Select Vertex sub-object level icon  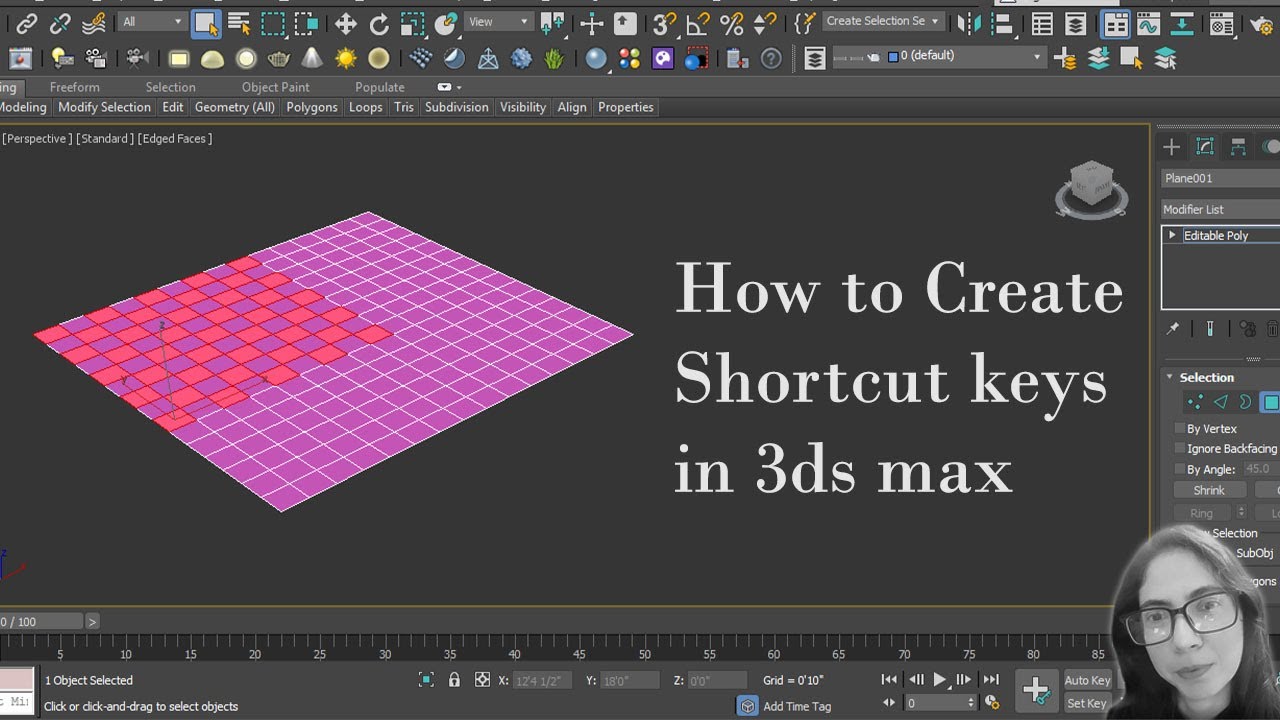click(1194, 402)
